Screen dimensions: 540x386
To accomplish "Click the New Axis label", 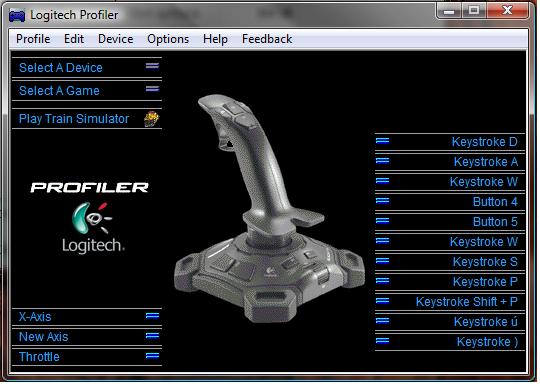I will tap(43, 337).
